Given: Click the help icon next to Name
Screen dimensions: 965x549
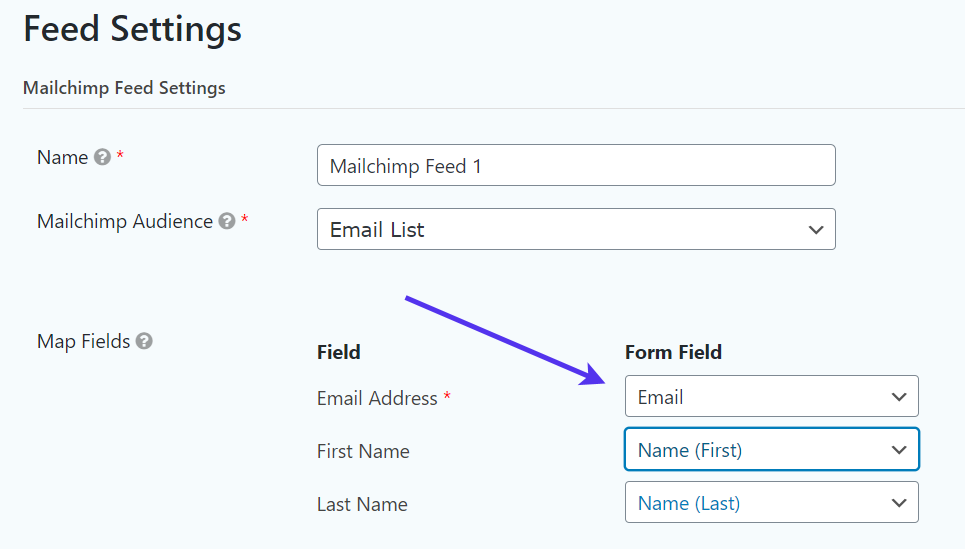Looking at the screenshot, I should click(102, 158).
